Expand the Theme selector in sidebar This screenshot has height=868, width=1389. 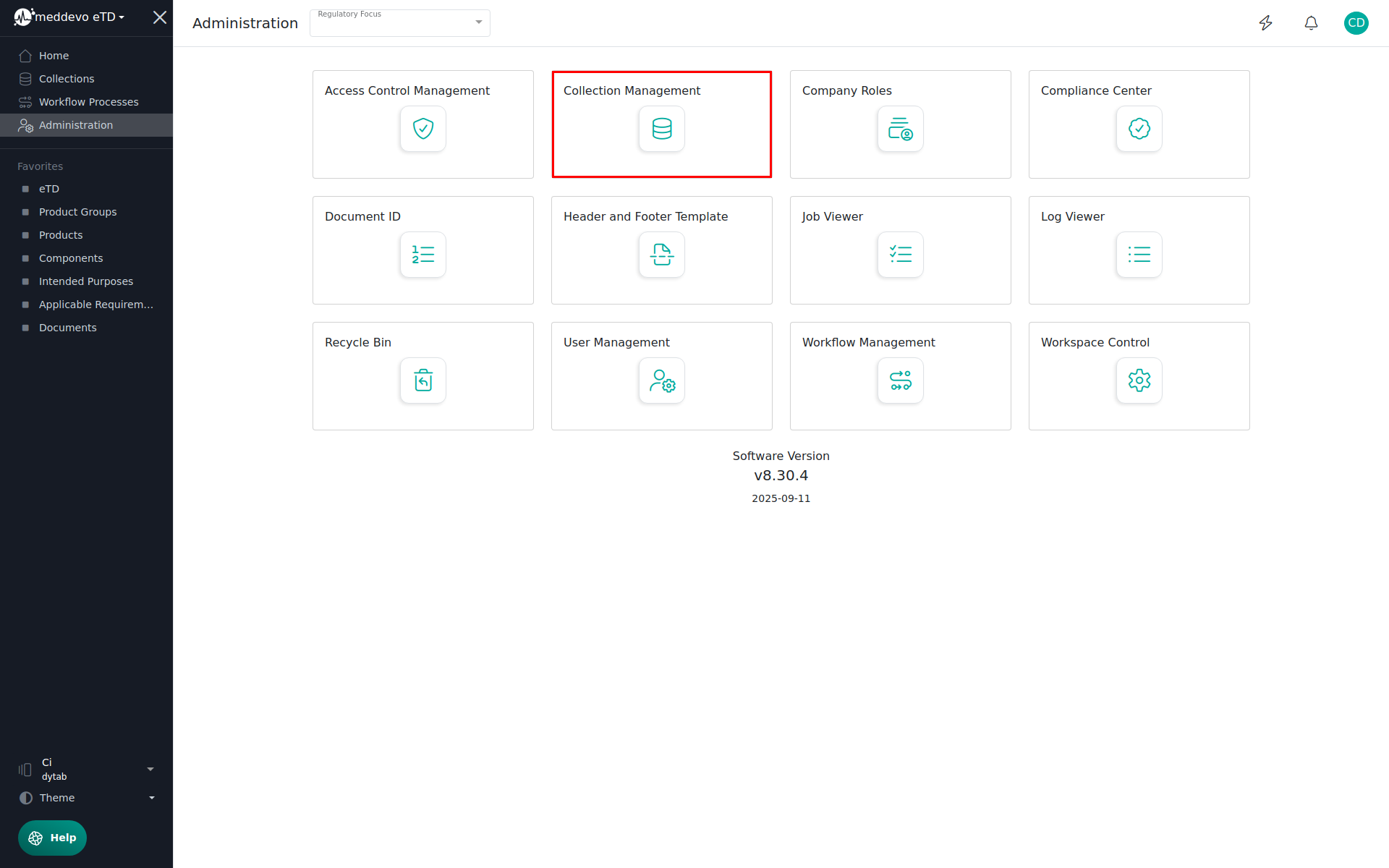pos(87,798)
